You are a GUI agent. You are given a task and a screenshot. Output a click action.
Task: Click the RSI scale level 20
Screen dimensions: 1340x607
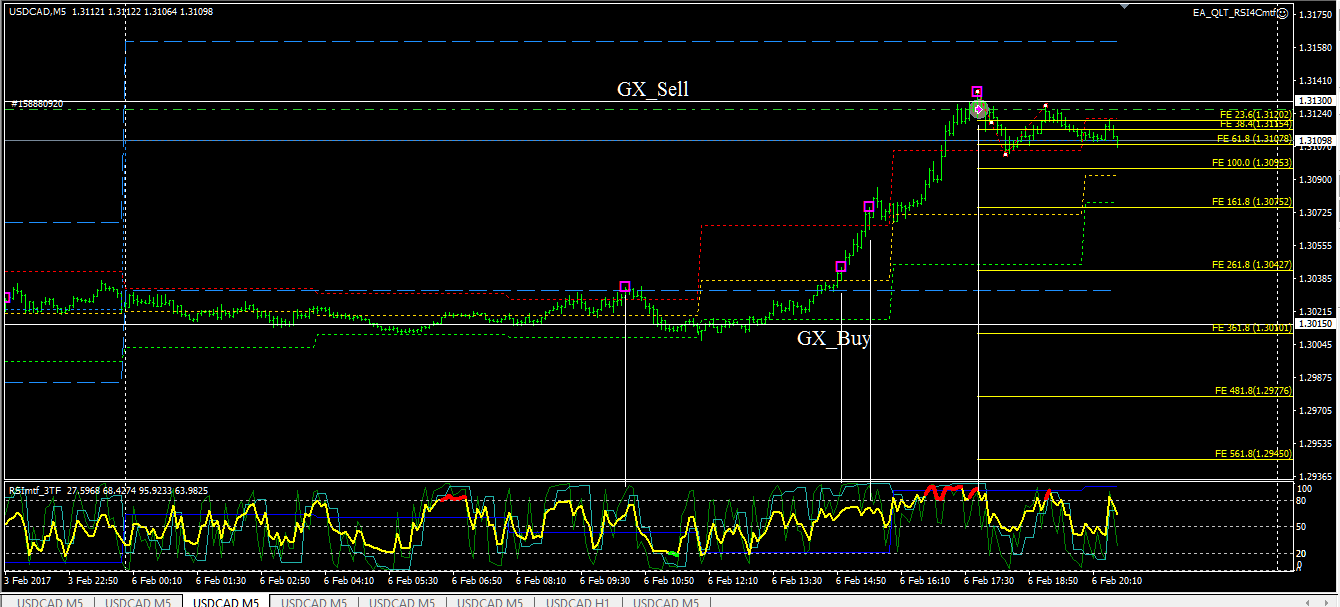click(x=1300, y=552)
